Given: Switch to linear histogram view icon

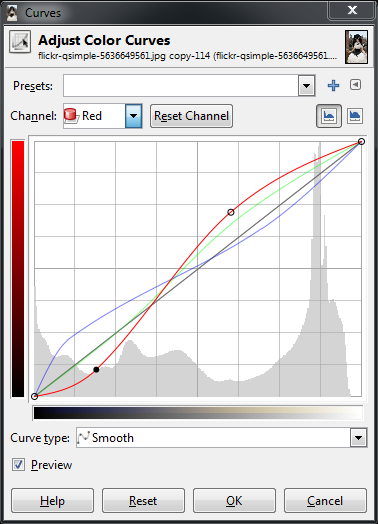Looking at the screenshot, I should point(329,116).
